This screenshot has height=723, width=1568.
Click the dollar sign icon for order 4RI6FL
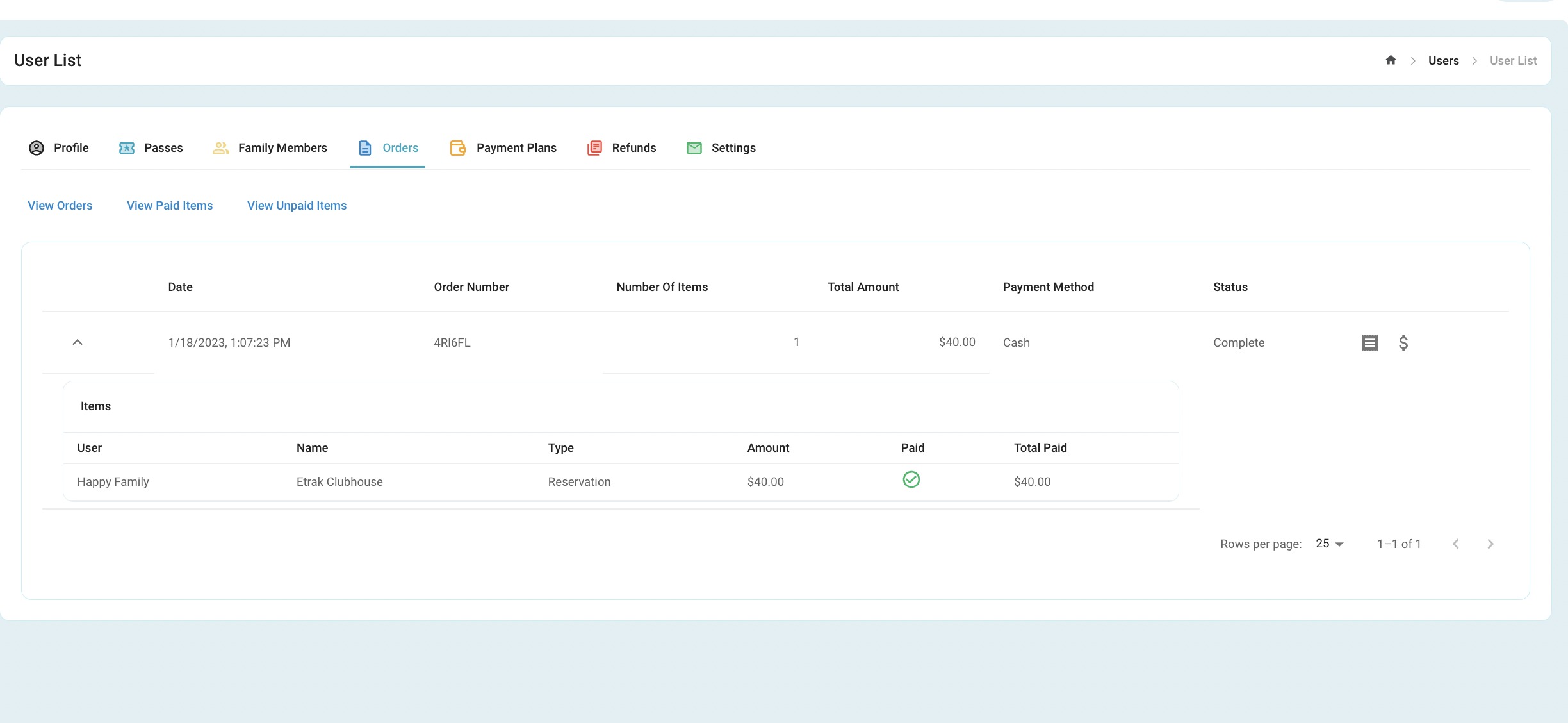1403,343
